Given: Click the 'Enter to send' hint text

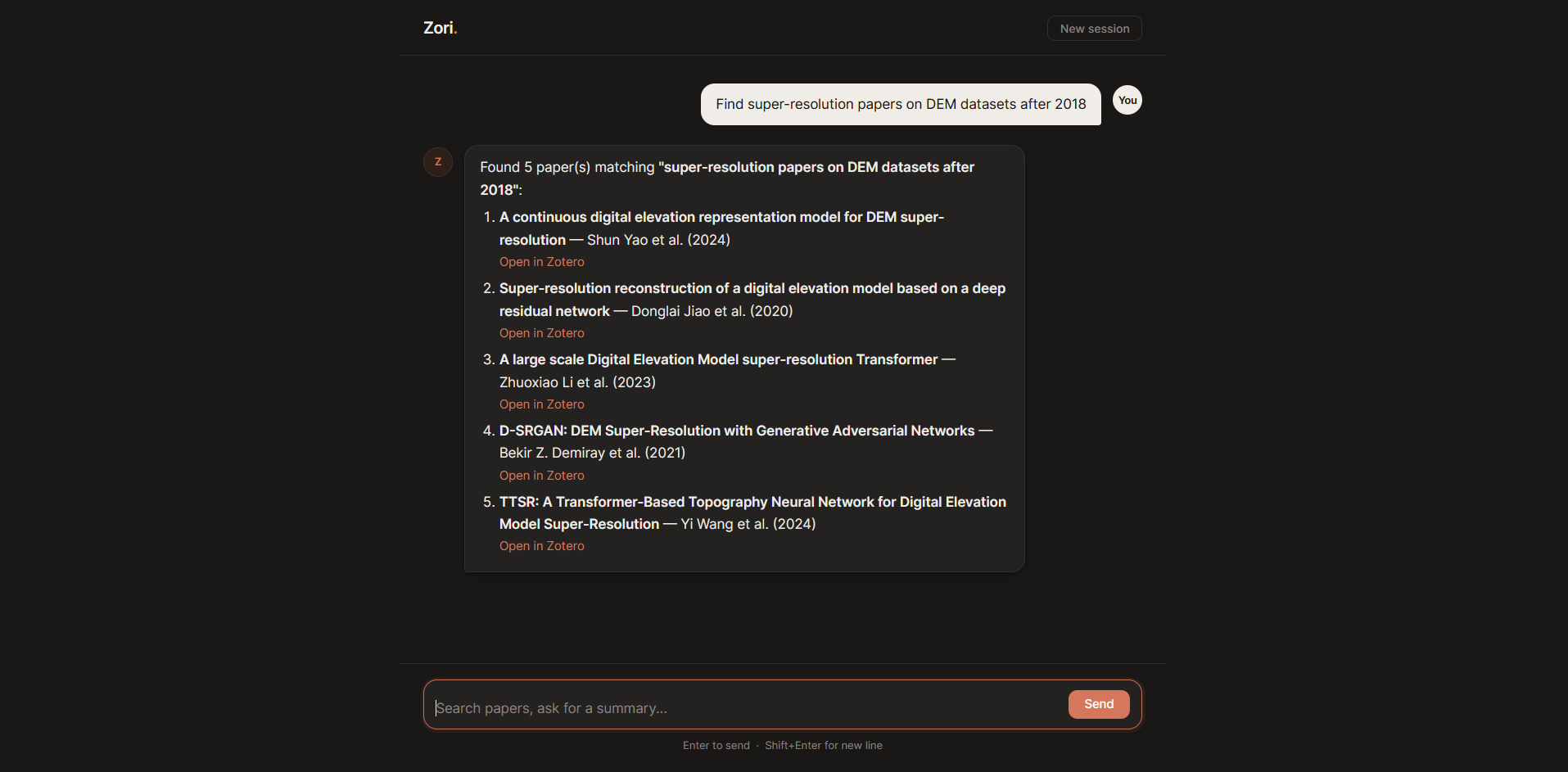Looking at the screenshot, I should pyautogui.click(x=716, y=745).
